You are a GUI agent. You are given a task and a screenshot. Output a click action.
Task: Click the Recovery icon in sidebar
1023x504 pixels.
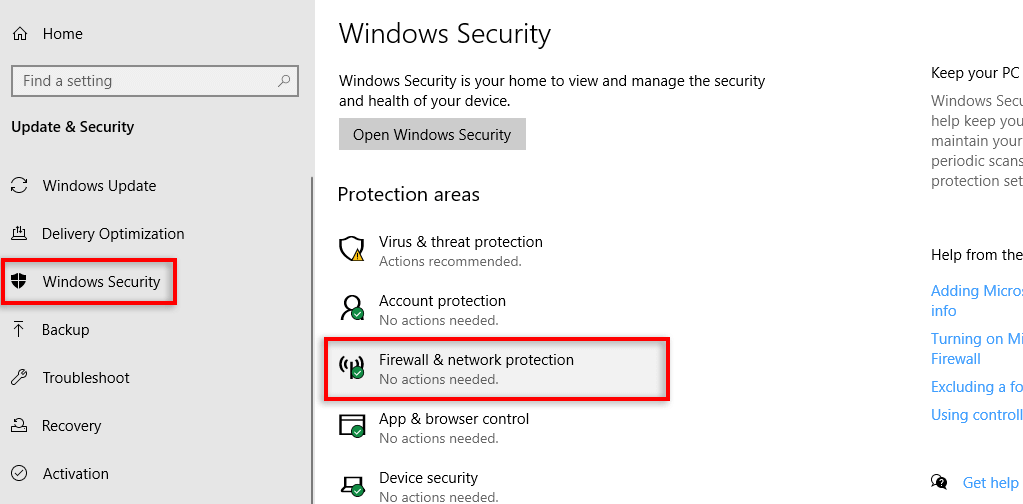pyautogui.click(x=19, y=426)
